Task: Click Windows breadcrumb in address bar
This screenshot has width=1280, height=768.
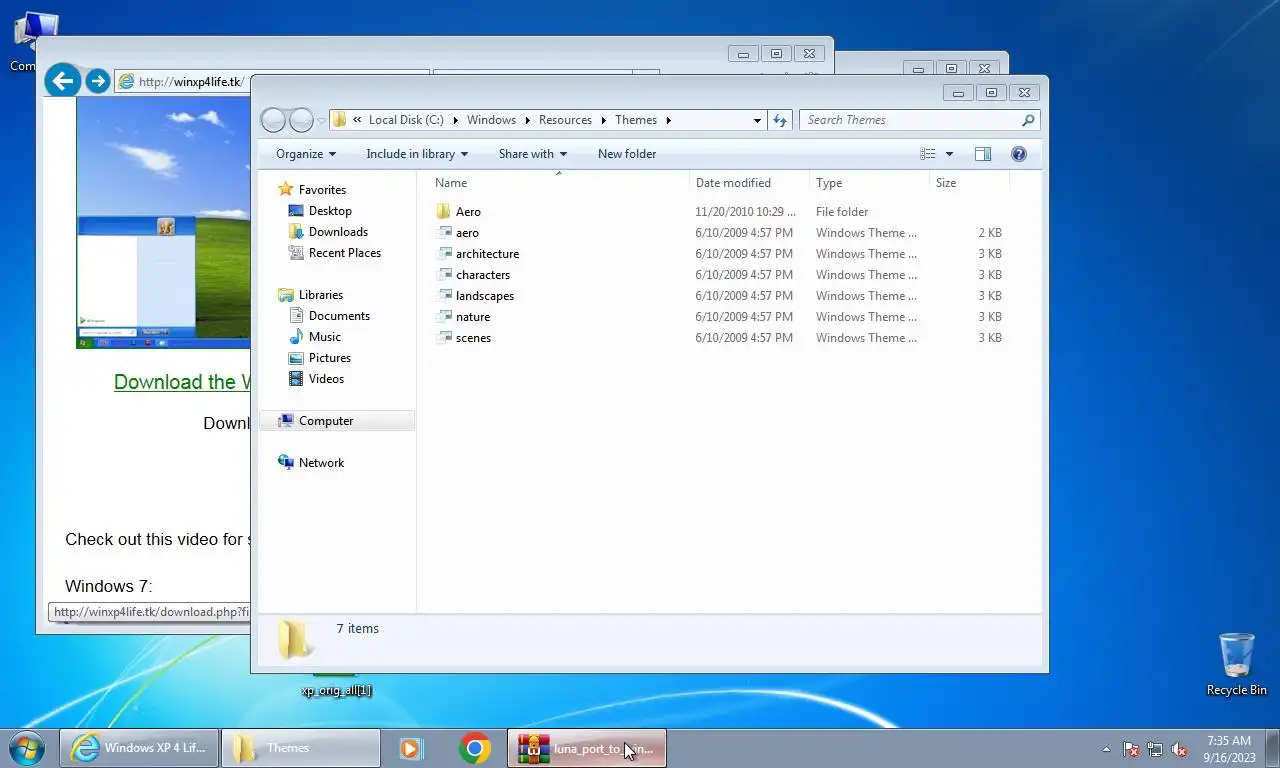Action: tap(491, 120)
